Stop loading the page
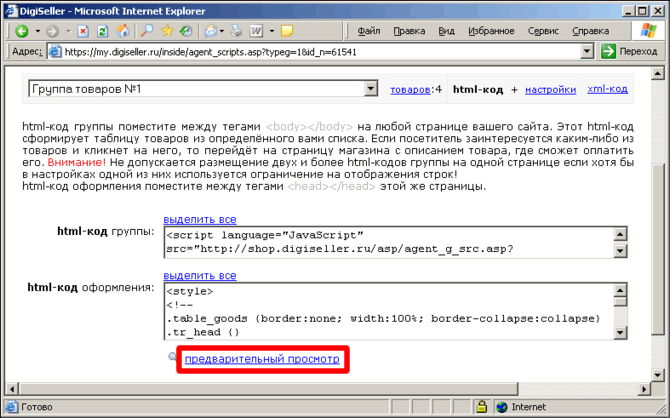The height and width of the screenshot is (418, 670). pyautogui.click(x=83, y=31)
